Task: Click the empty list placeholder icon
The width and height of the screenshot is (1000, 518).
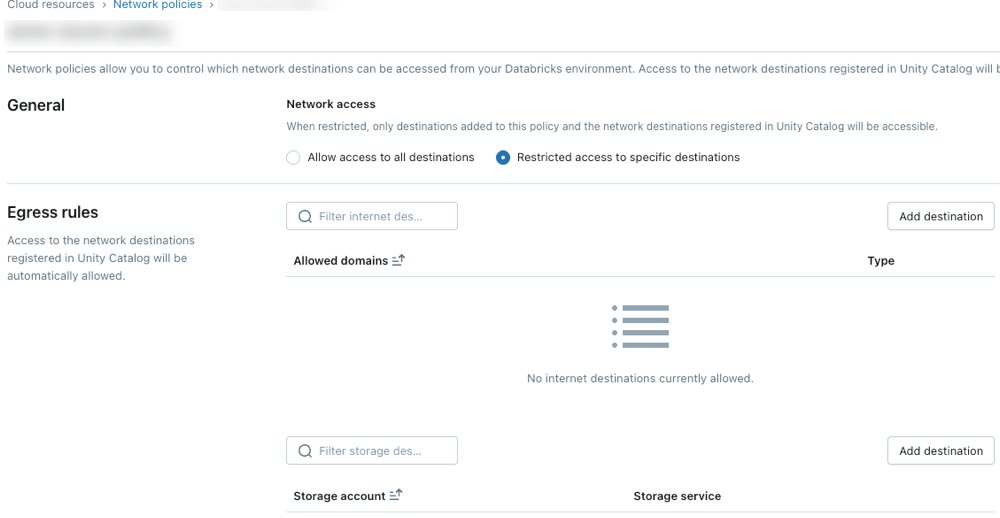Action: (x=640, y=326)
